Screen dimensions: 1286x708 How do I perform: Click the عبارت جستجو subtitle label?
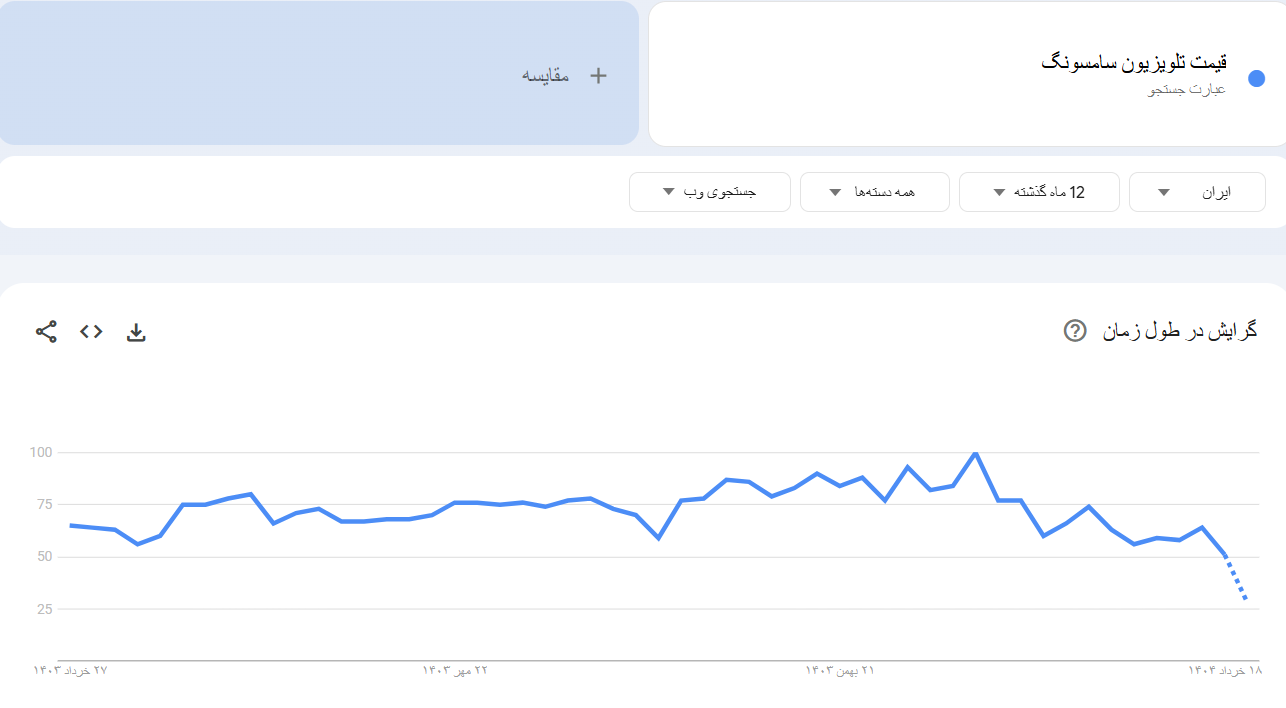point(1186,90)
